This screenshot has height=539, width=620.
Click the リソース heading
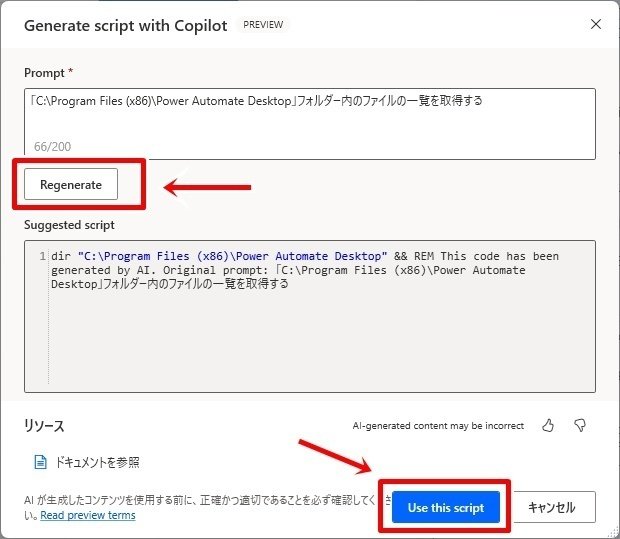pos(44,426)
